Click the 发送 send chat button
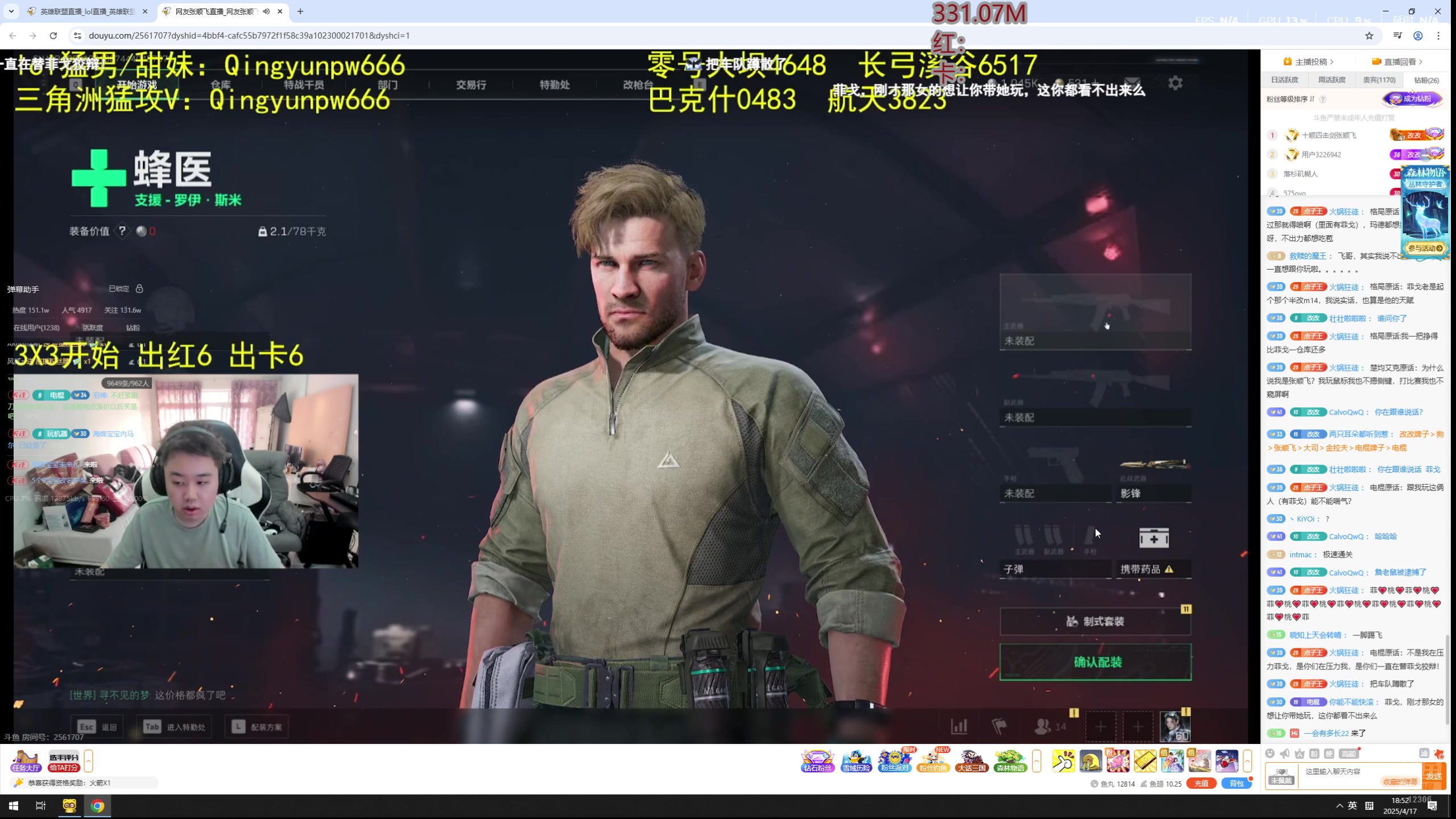Viewport: 1456px width, 819px height. [x=1433, y=776]
